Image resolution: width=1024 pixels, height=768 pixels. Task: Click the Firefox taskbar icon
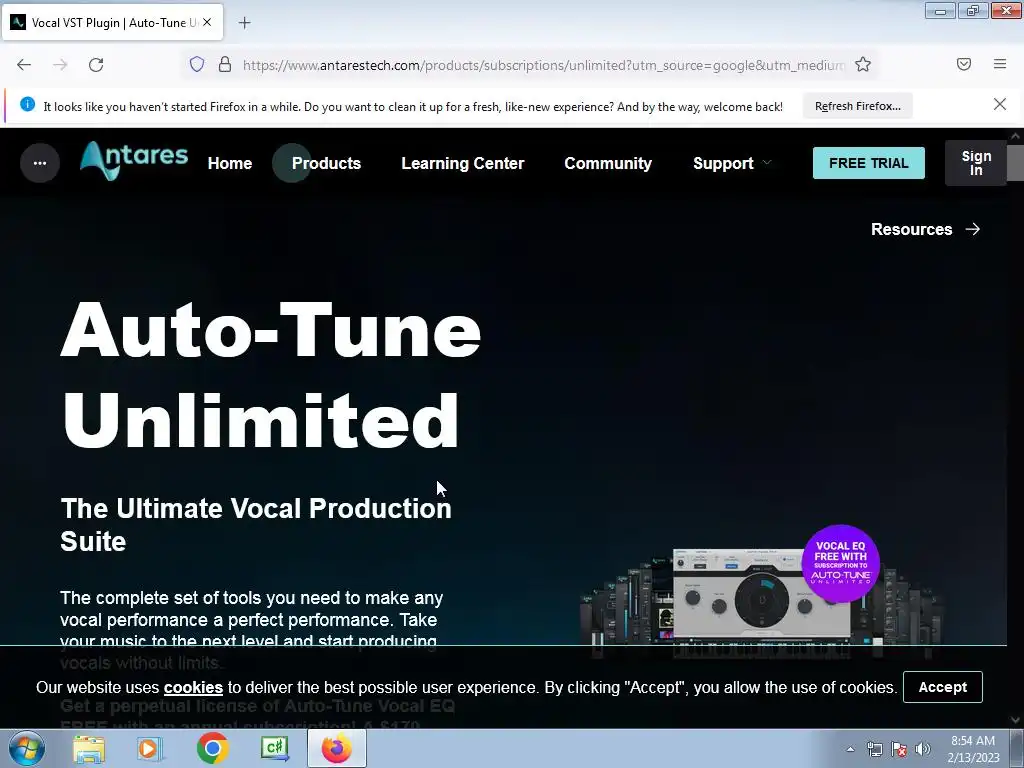click(x=336, y=748)
